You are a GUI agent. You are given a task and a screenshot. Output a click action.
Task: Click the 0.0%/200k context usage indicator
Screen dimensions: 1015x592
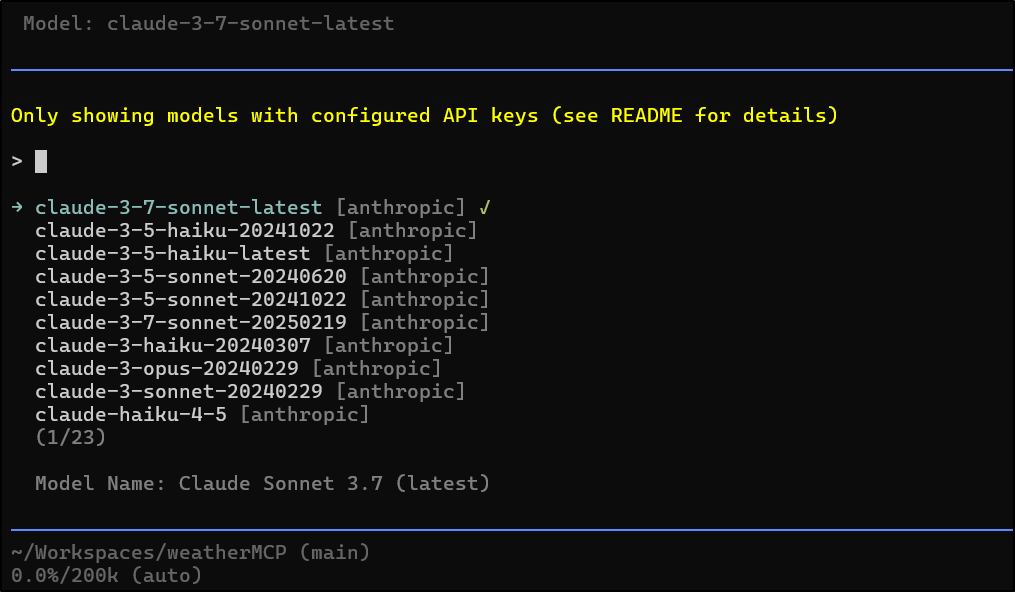106,575
